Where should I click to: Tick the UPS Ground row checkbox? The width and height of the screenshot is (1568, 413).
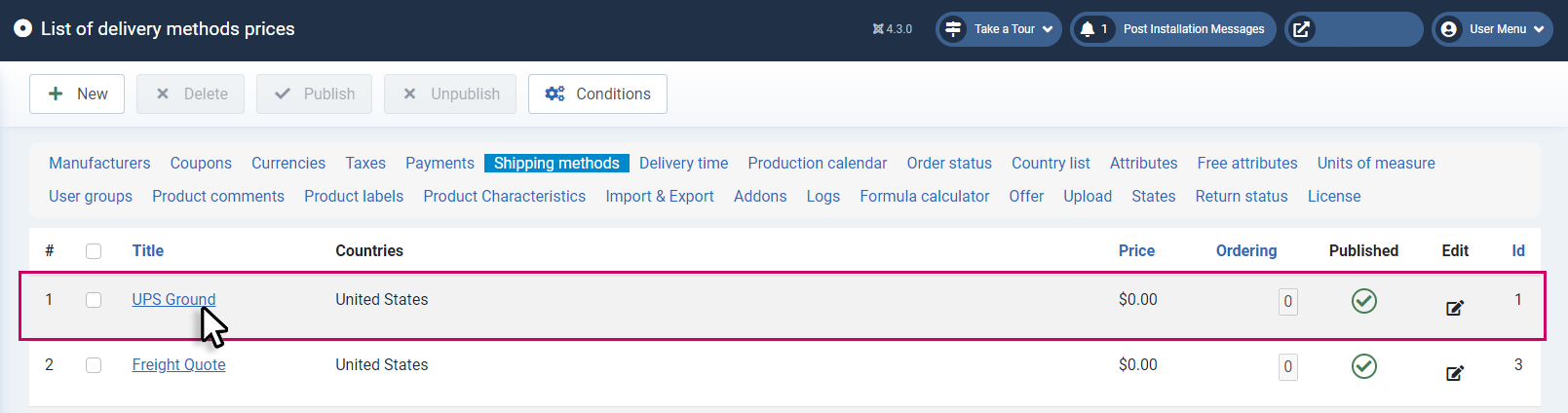point(94,300)
